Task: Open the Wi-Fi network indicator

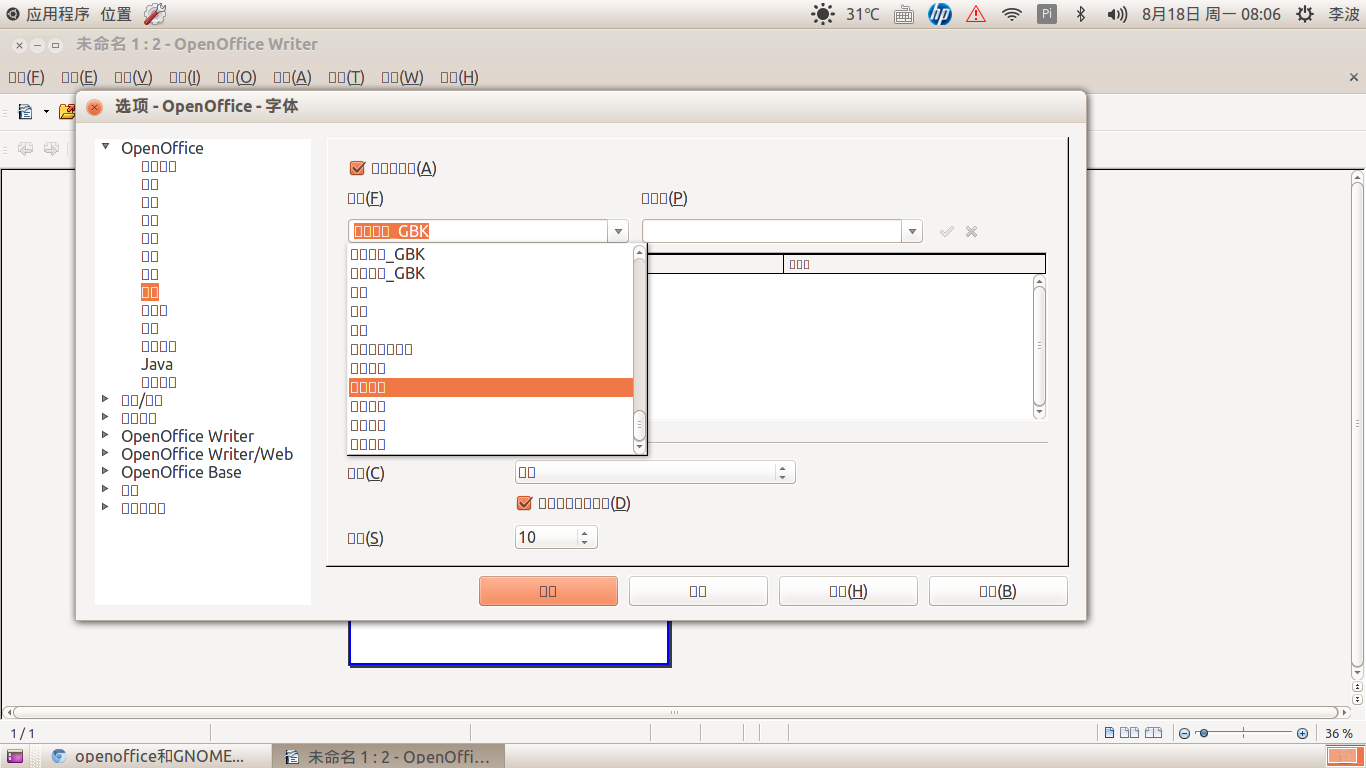Action: (1012, 14)
